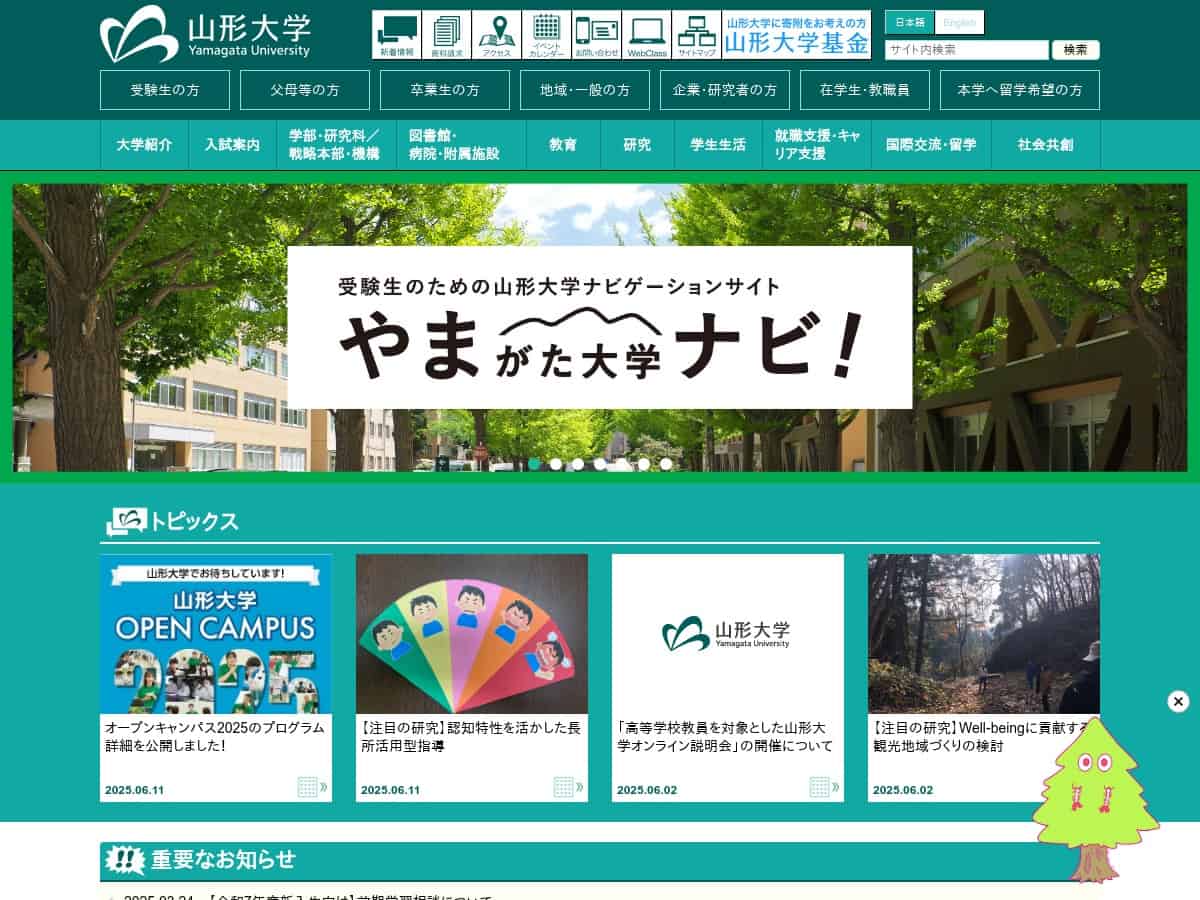This screenshot has width=1200, height=900.
Task: Open 高等学校教員を対象とした説明会 article link
Action: click(x=725, y=737)
